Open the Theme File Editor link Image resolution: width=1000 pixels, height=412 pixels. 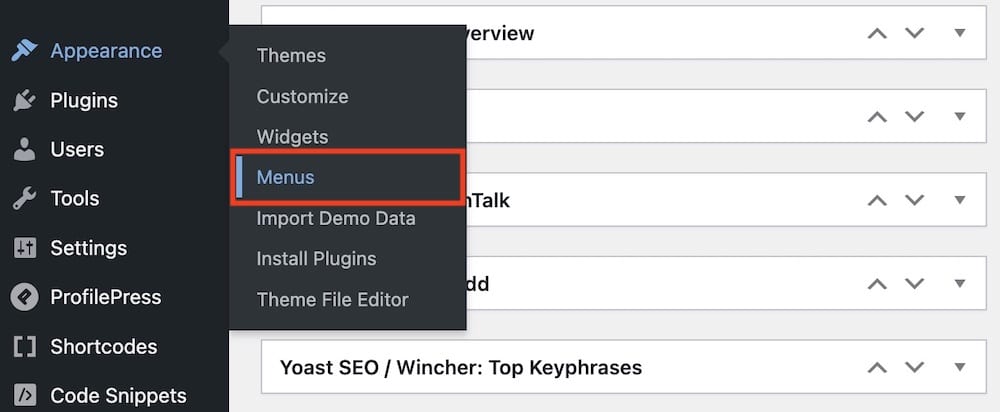tap(332, 300)
